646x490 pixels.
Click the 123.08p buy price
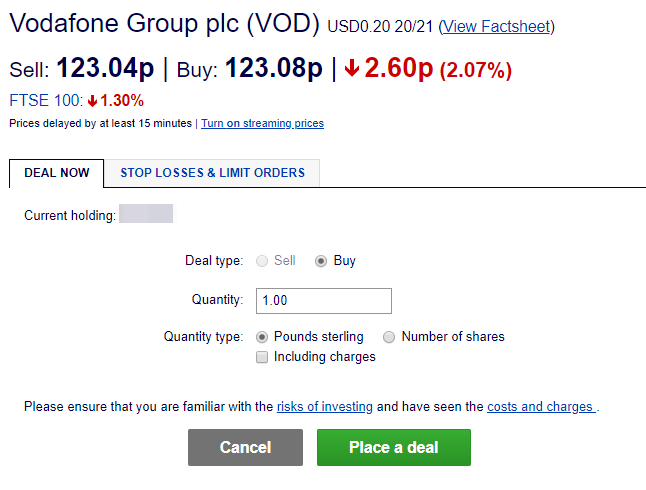(x=273, y=69)
